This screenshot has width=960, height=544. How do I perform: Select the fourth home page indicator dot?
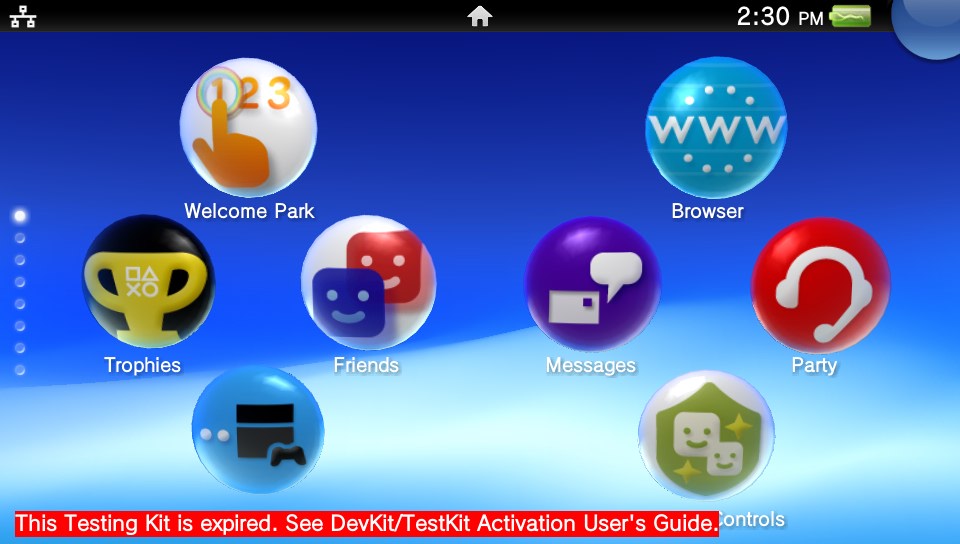pyautogui.click(x=20, y=281)
